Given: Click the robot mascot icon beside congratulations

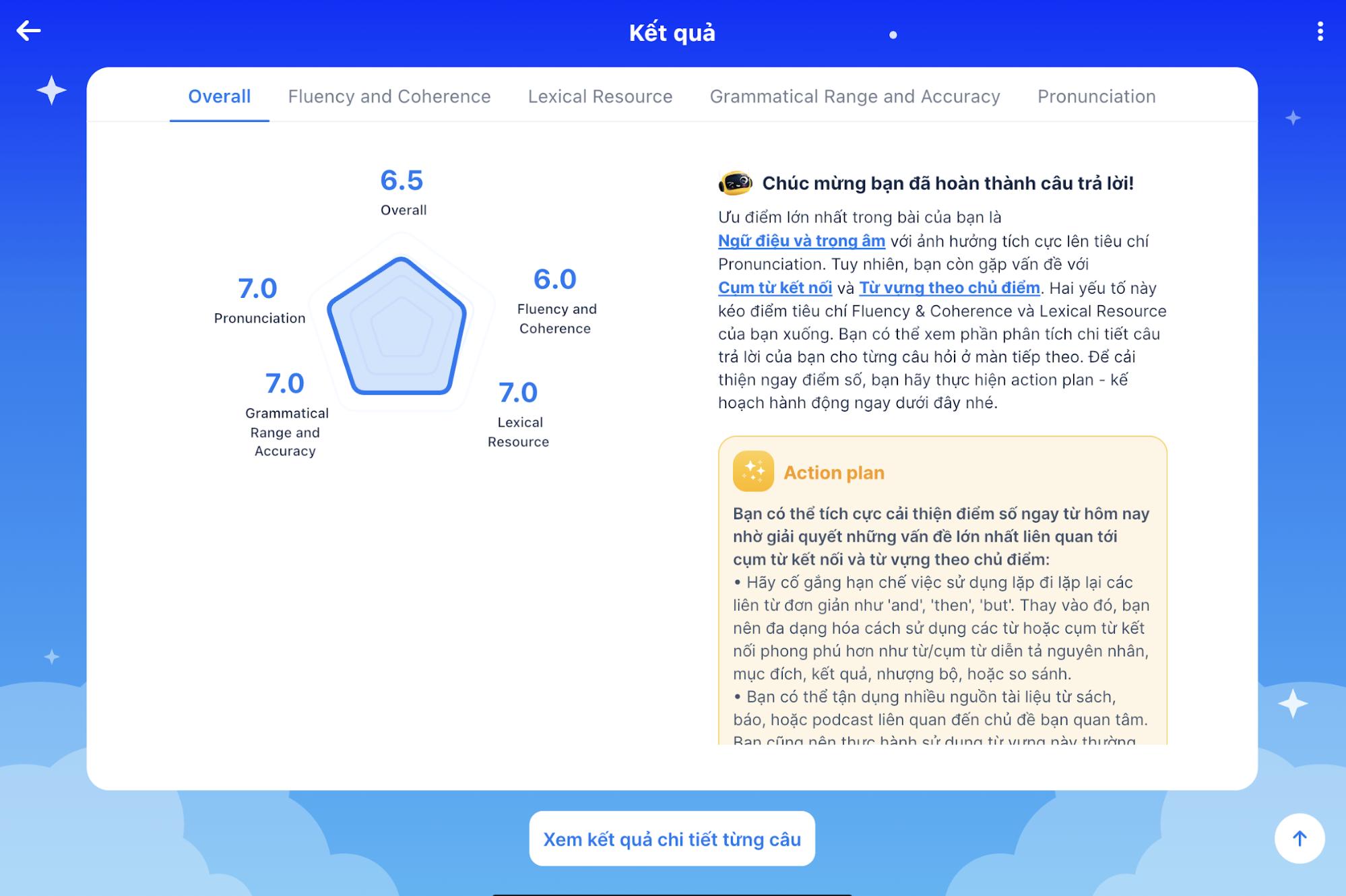Looking at the screenshot, I should (735, 183).
